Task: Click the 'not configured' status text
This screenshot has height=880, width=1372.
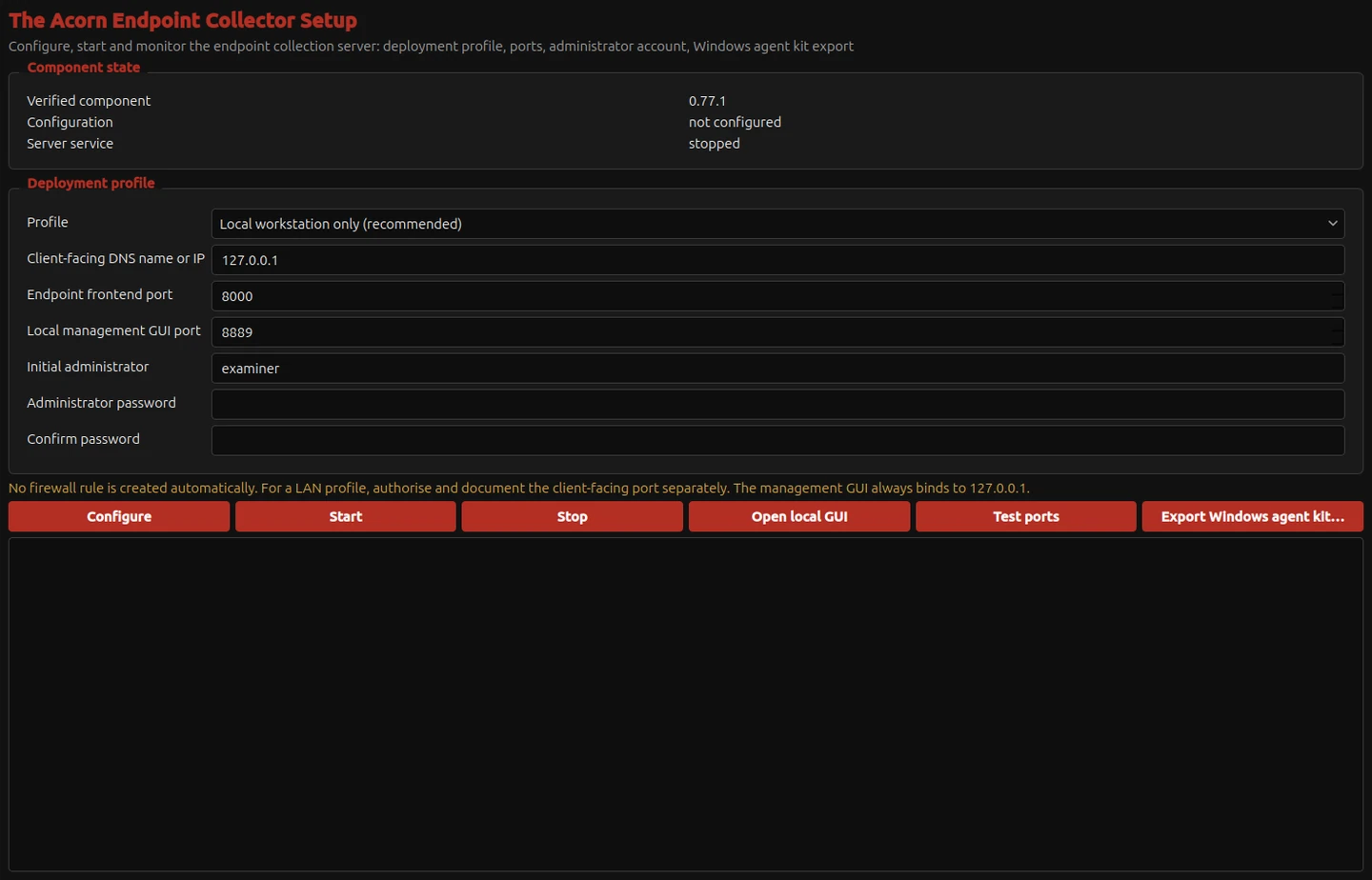Action: (735, 122)
